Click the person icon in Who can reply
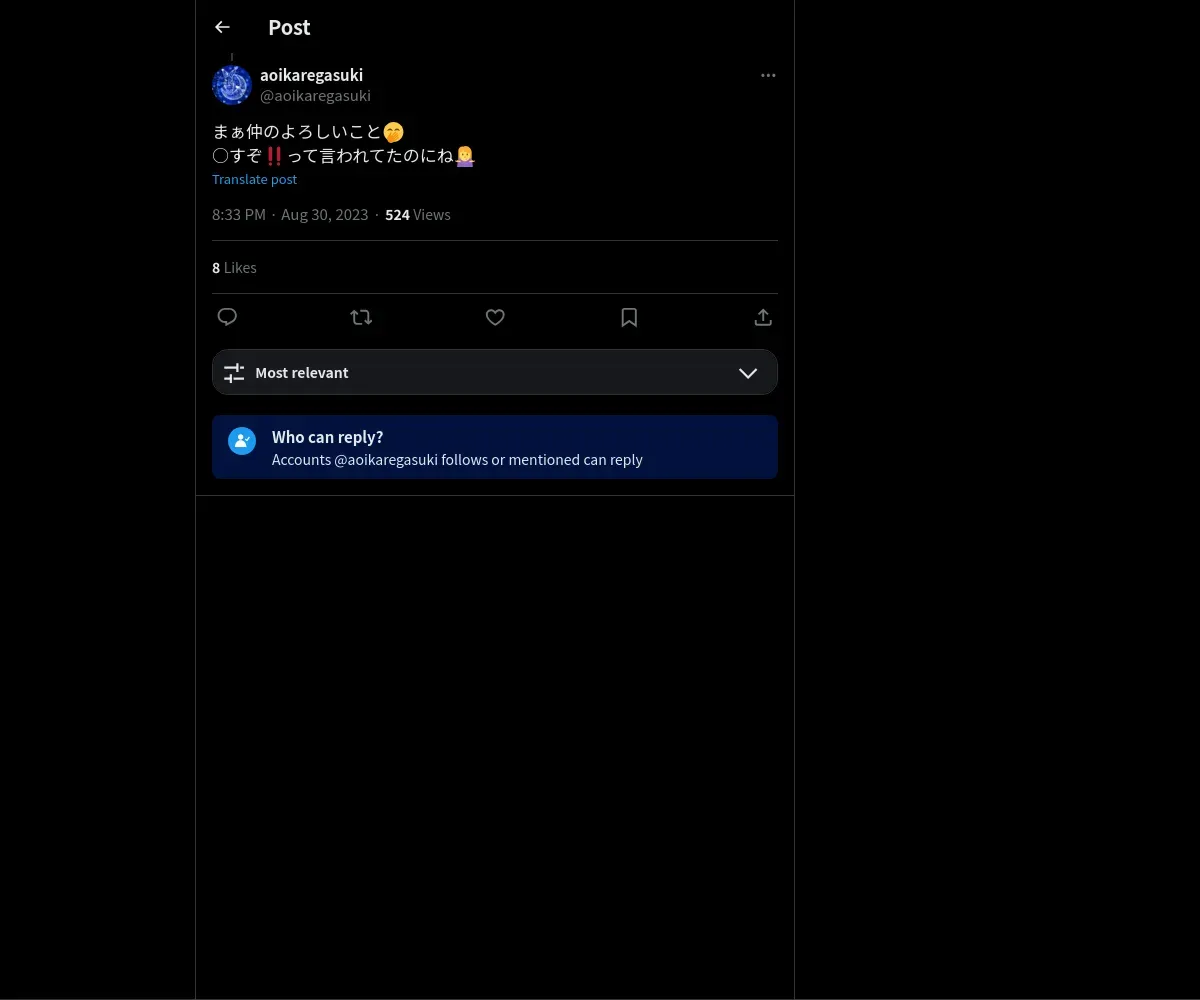 (x=242, y=441)
